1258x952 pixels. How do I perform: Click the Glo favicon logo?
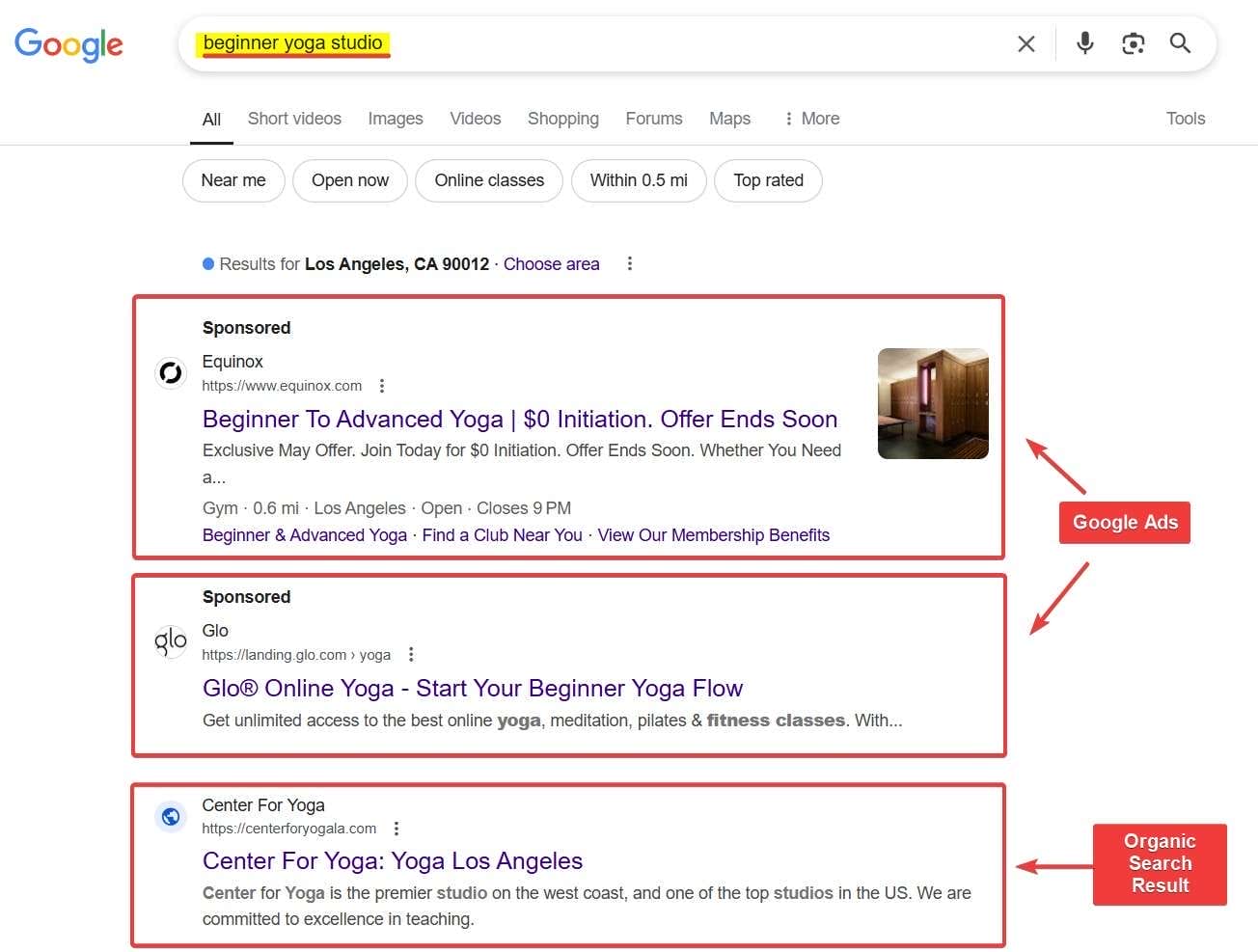click(171, 641)
